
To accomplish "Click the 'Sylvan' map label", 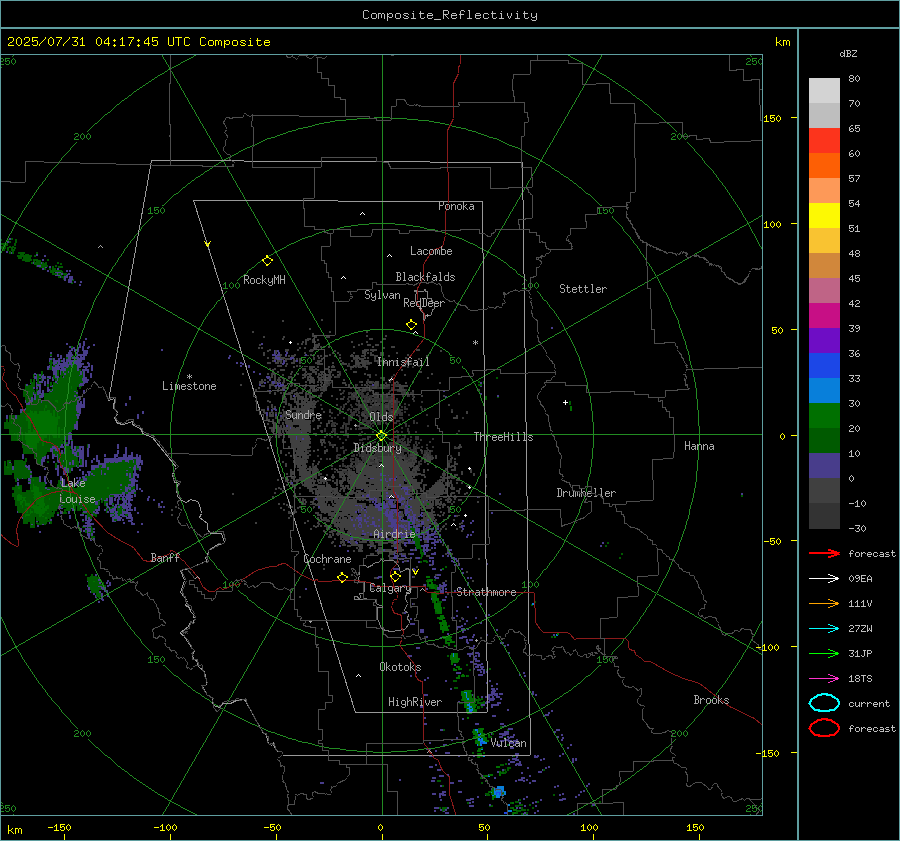I will [382, 295].
